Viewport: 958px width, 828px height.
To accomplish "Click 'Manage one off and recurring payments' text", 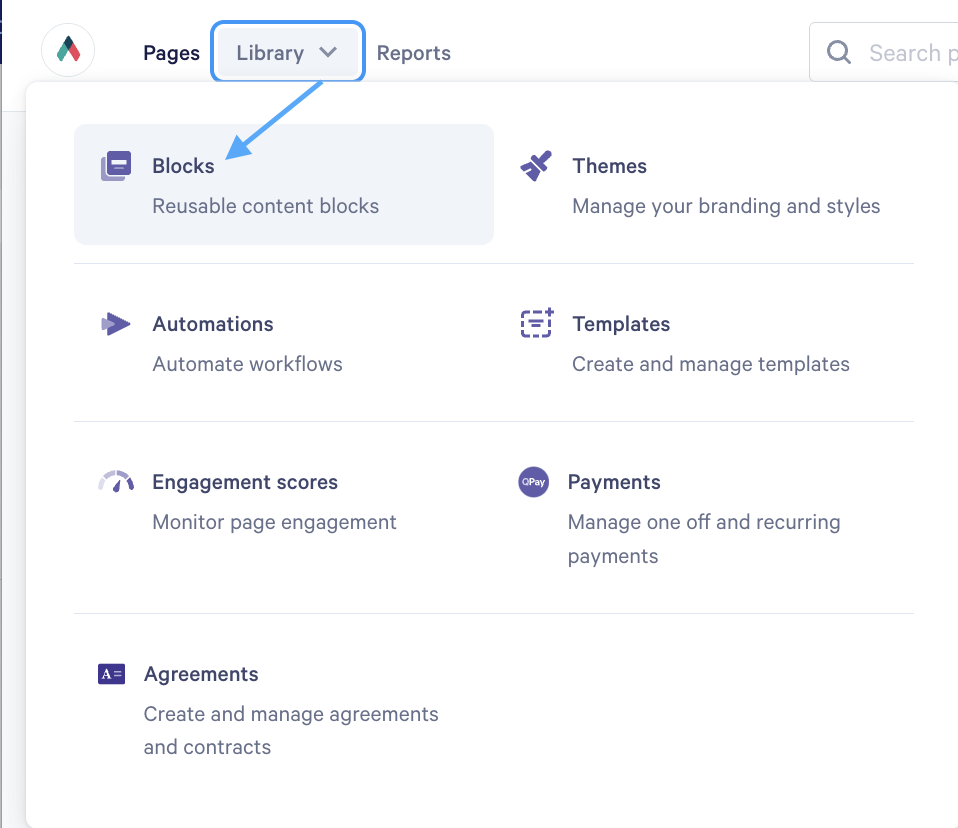I will pyautogui.click(x=704, y=539).
